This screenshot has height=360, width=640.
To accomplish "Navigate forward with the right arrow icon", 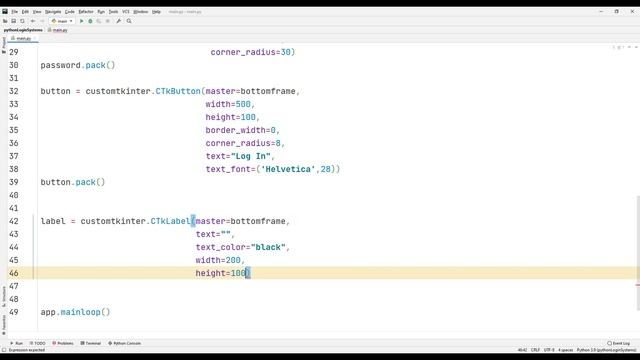I will 42,21.
